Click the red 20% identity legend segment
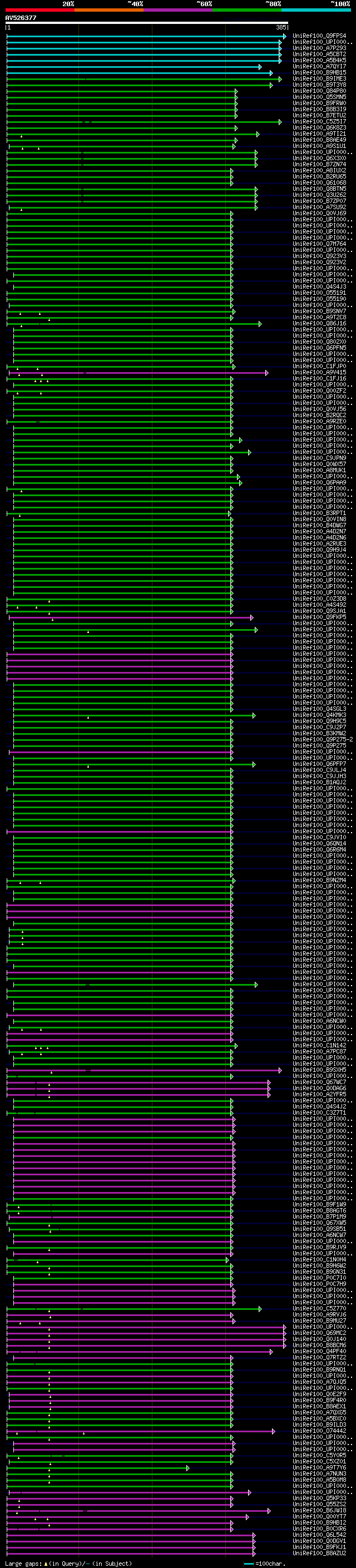 point(39,10)
